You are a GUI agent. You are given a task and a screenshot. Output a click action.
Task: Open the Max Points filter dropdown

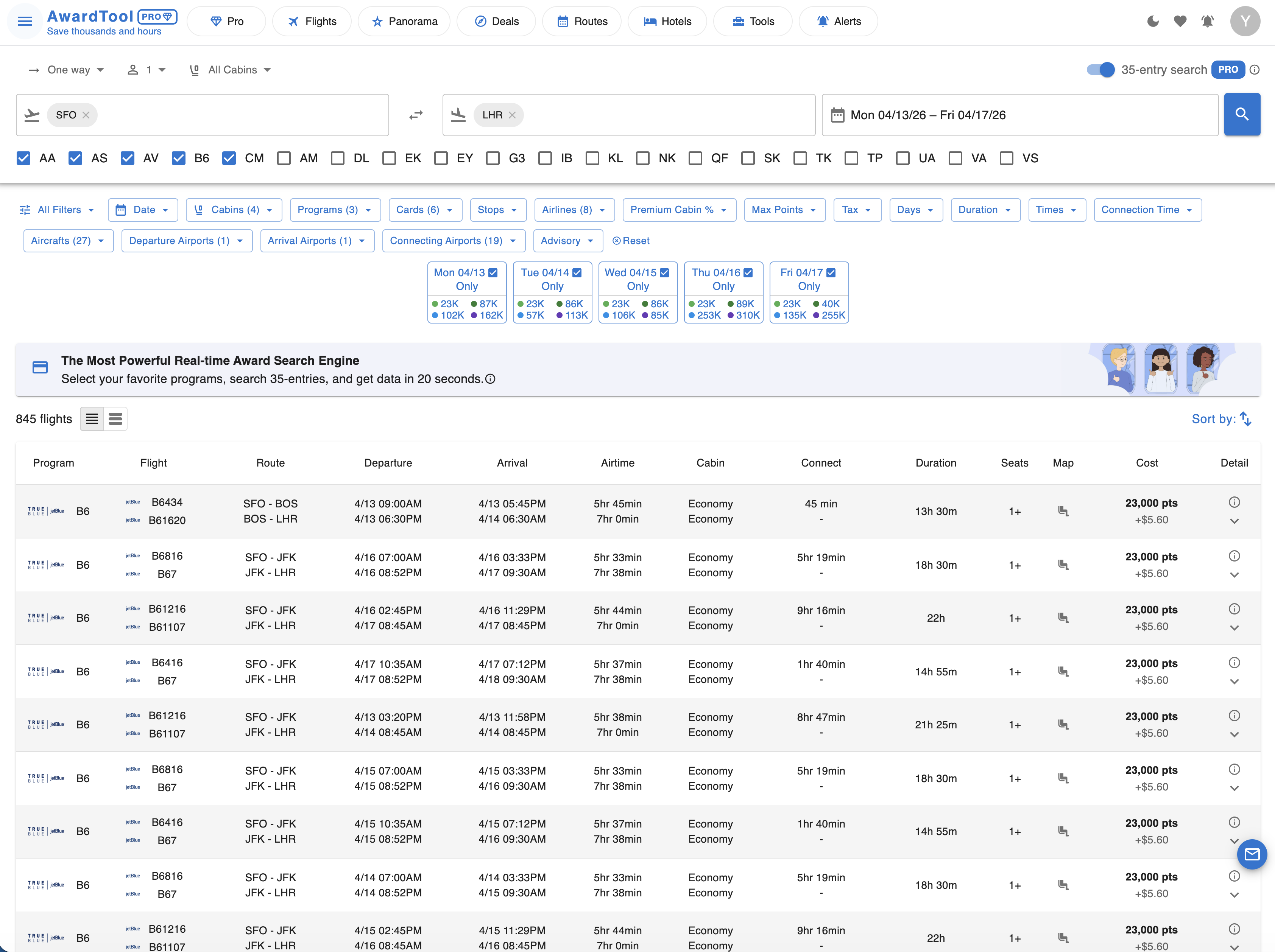click(784, 210)
